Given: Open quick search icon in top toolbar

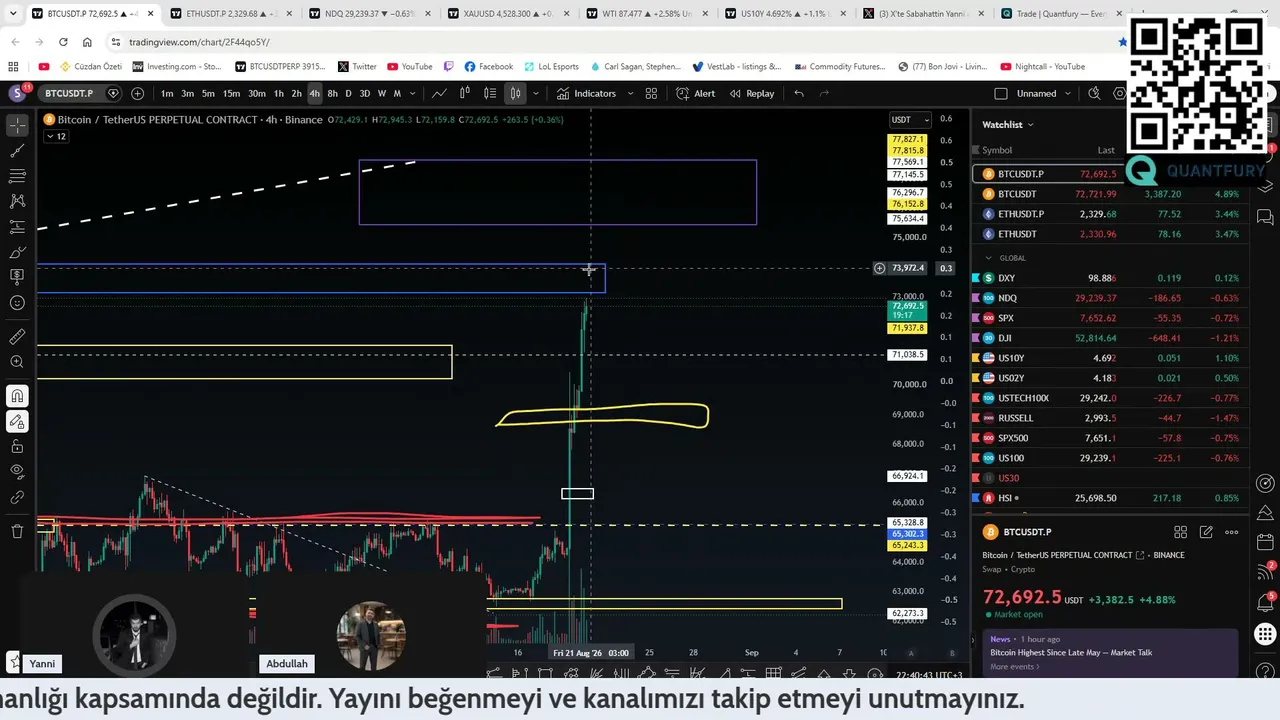Looking at the screenshot, I should click(1094, 93).
